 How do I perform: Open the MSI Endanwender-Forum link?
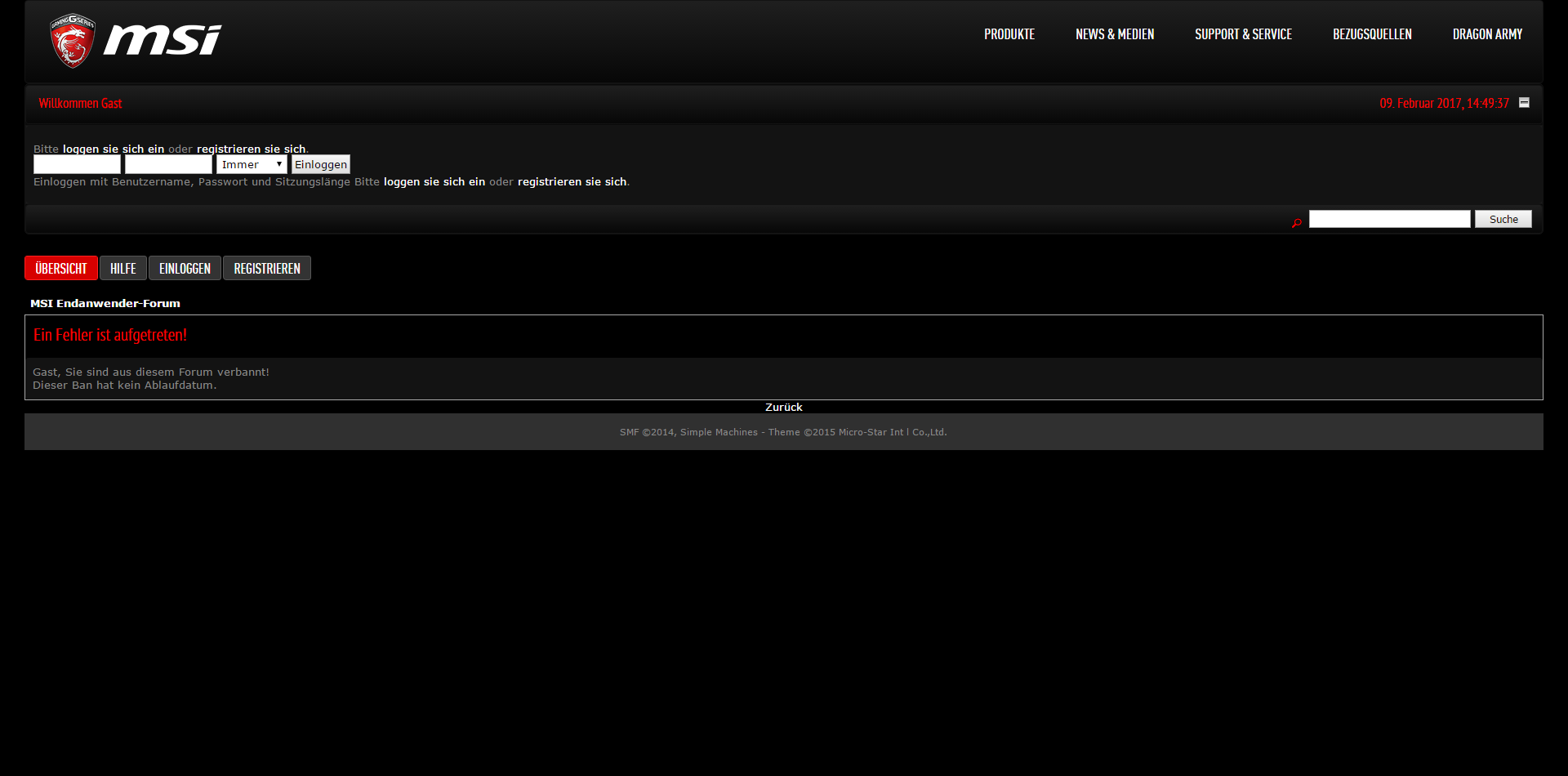tap(105, 303)
